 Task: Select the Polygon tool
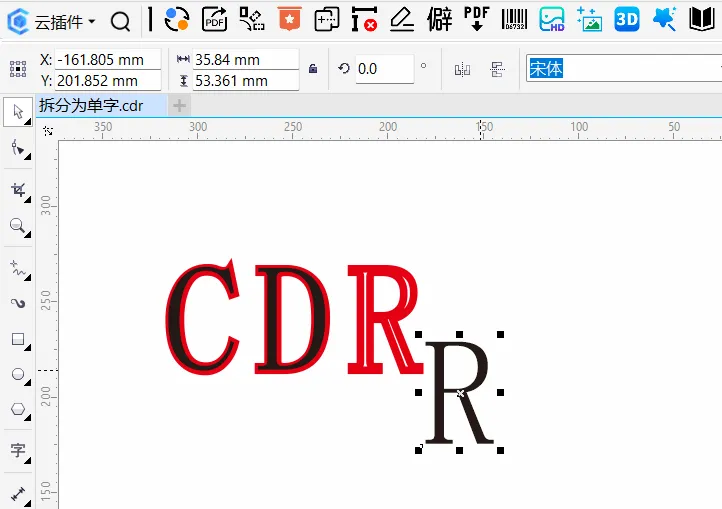(x=18, y=409)
